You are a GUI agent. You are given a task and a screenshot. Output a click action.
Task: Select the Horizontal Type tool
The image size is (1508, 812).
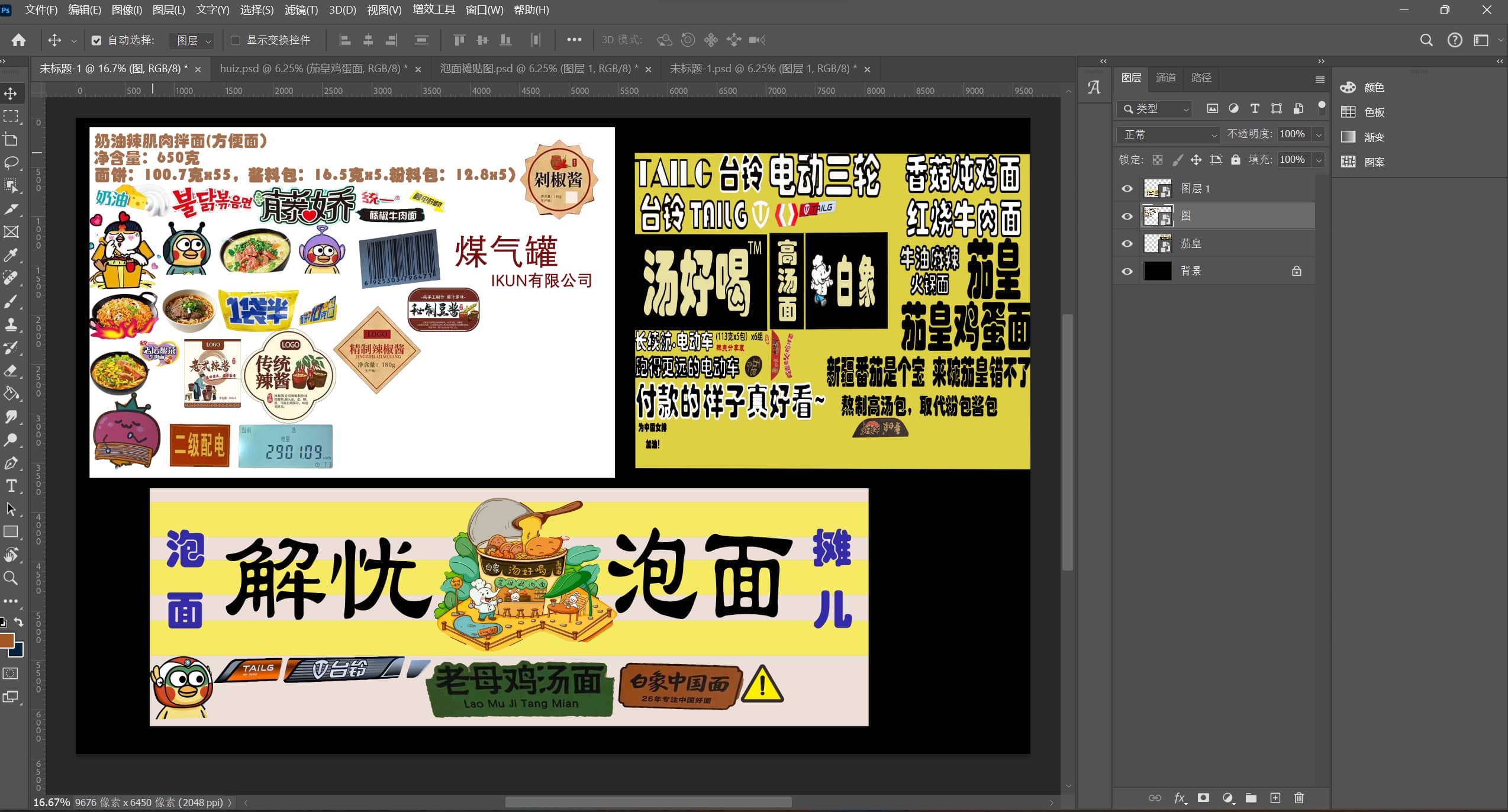(x=11, y=486)
